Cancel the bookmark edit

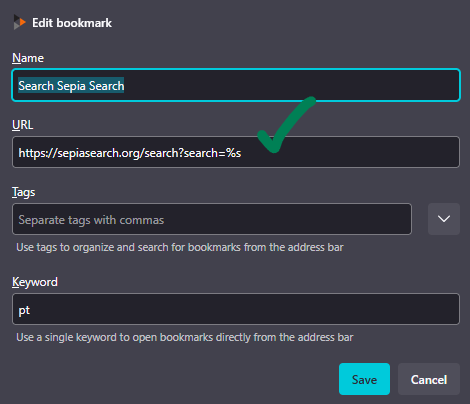[429, 379]
